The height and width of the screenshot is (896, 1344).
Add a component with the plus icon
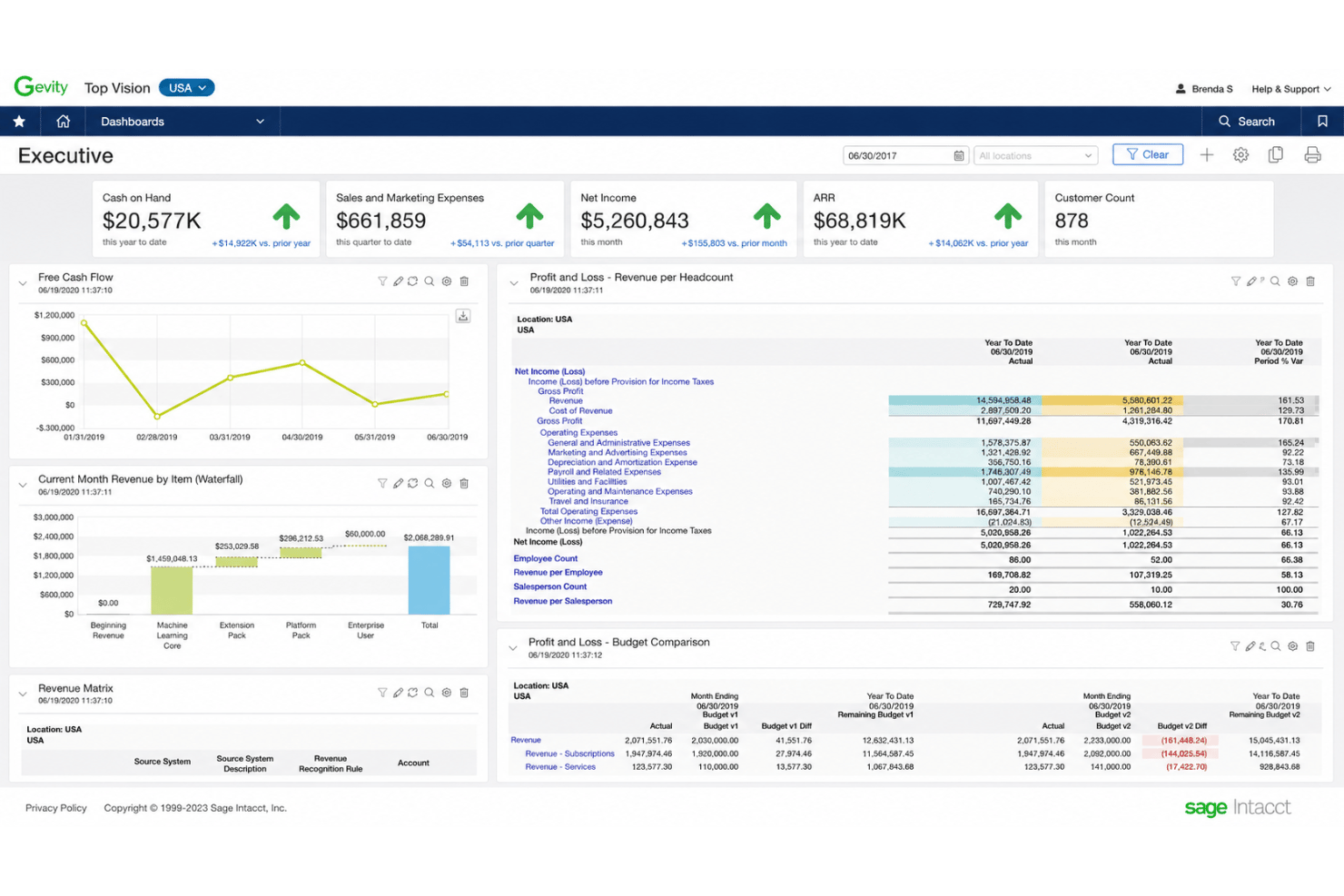[1206, 155]
